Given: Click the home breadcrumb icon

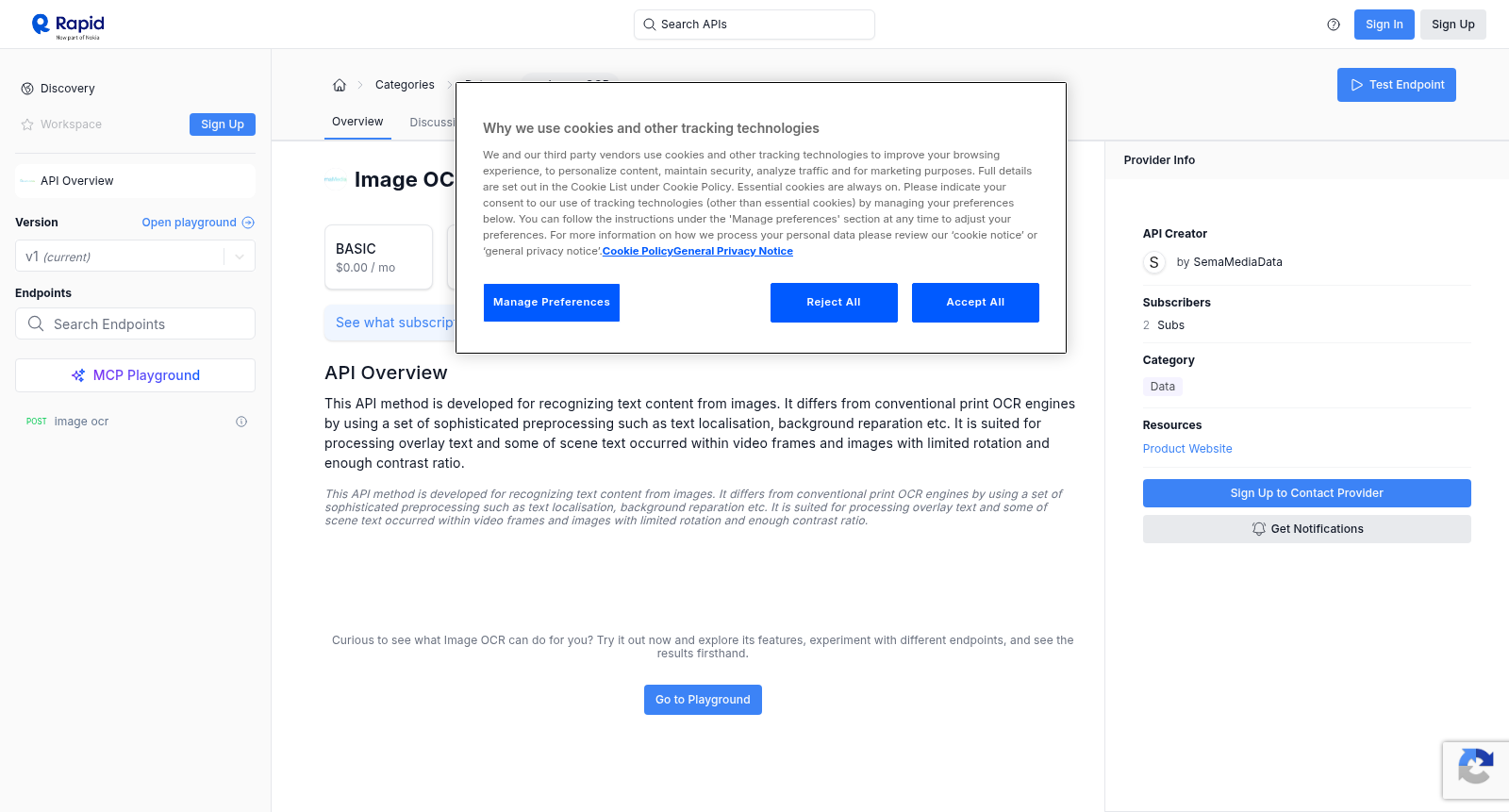Looking at the screenshot, I should pos(340,85).
